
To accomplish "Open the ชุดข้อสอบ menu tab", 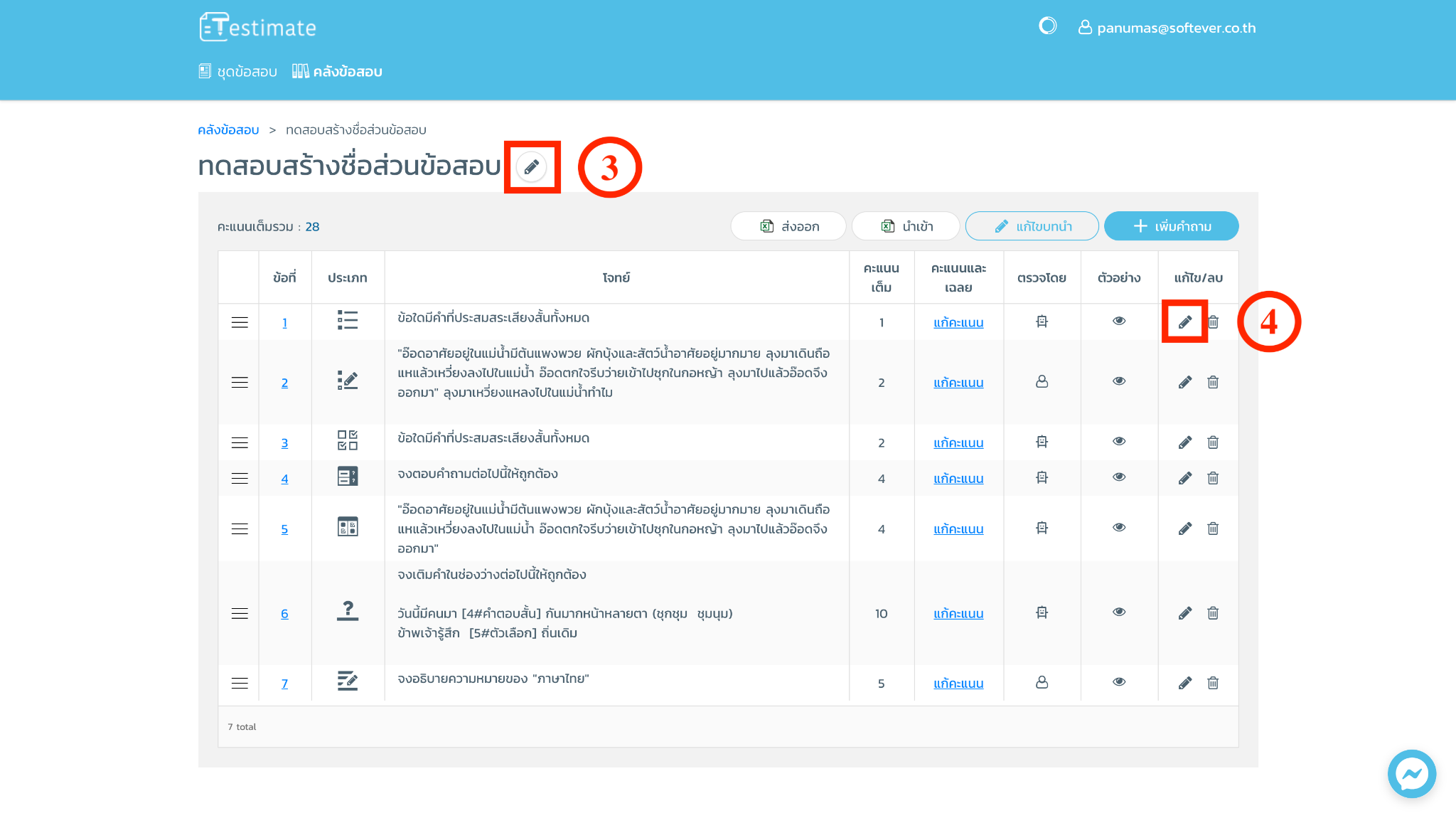I will tap(238, 71).
